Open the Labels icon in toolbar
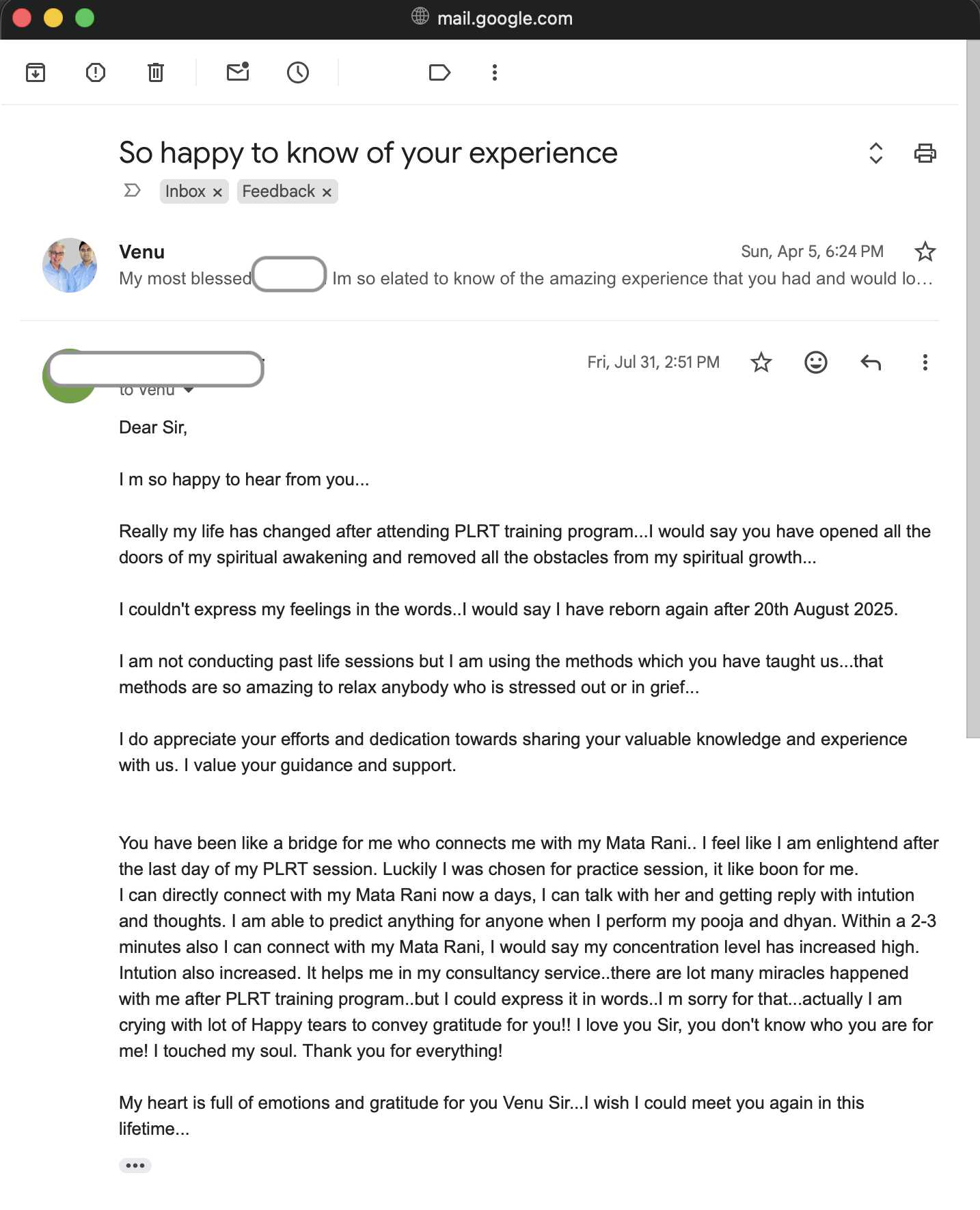 pyautogui.click(x=439, y=72)
